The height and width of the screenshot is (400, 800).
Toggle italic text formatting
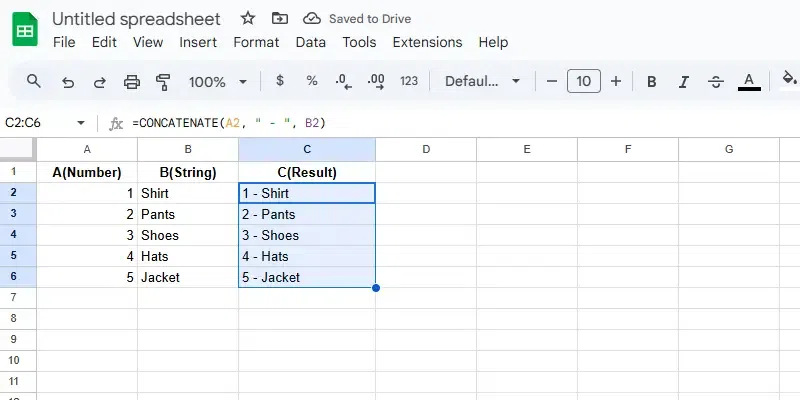[x=683, y=82]
